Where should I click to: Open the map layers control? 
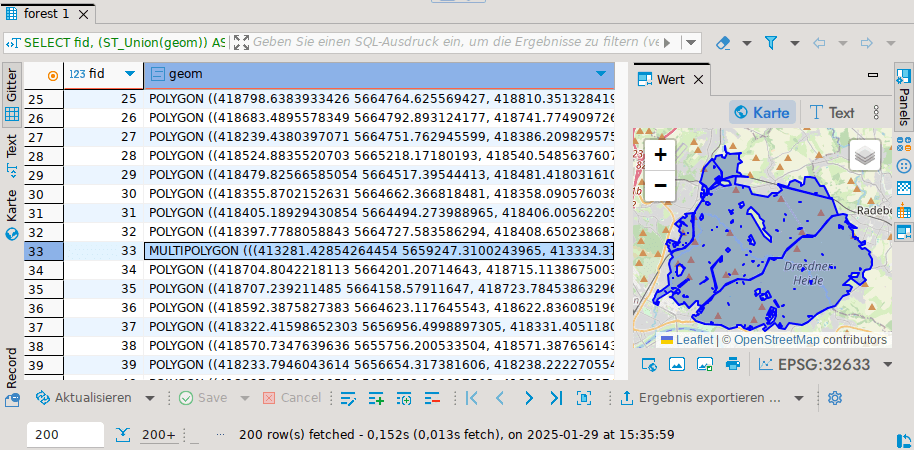tap(864, 155)
